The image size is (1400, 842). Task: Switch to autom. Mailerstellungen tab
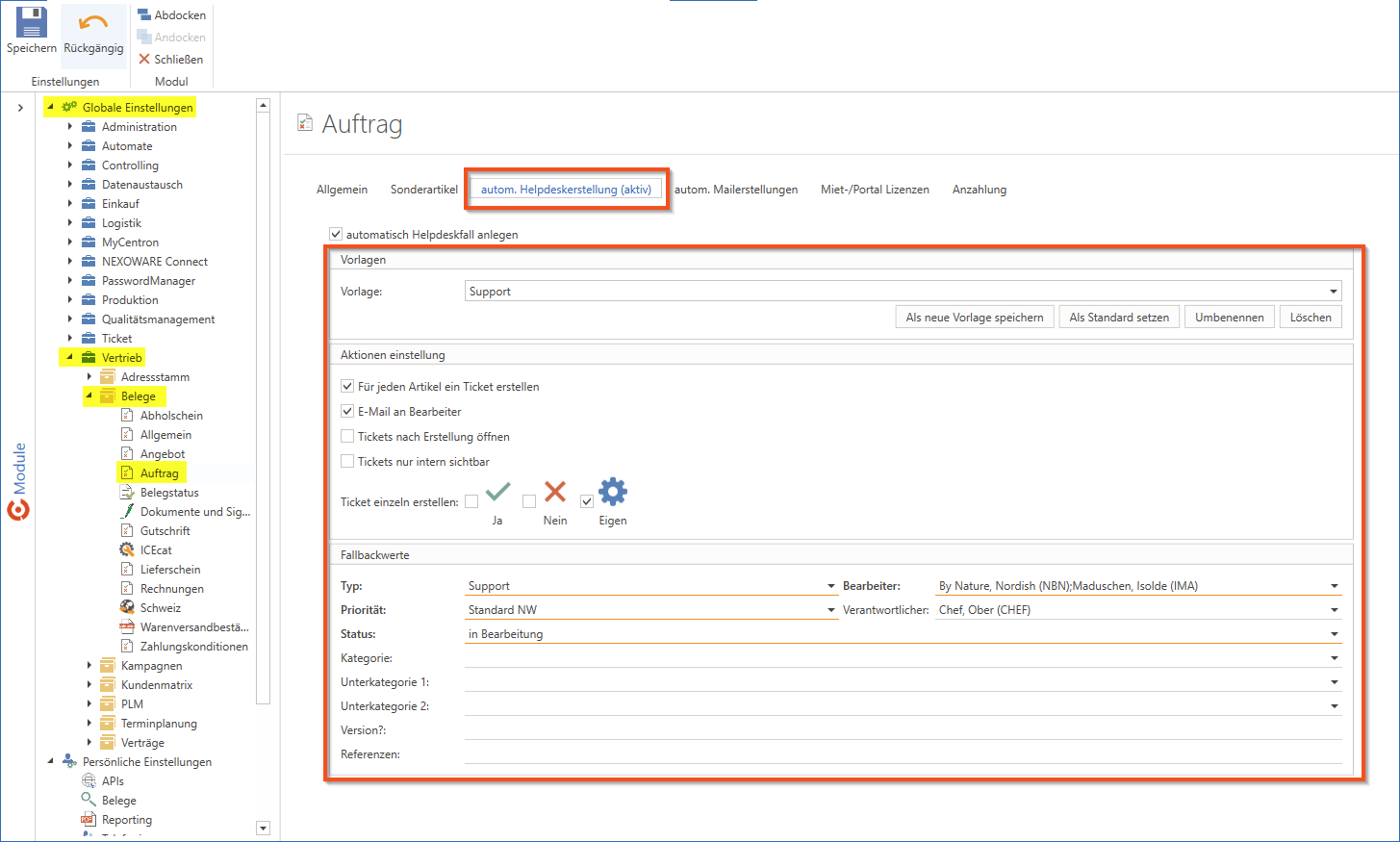pos(736,190)
